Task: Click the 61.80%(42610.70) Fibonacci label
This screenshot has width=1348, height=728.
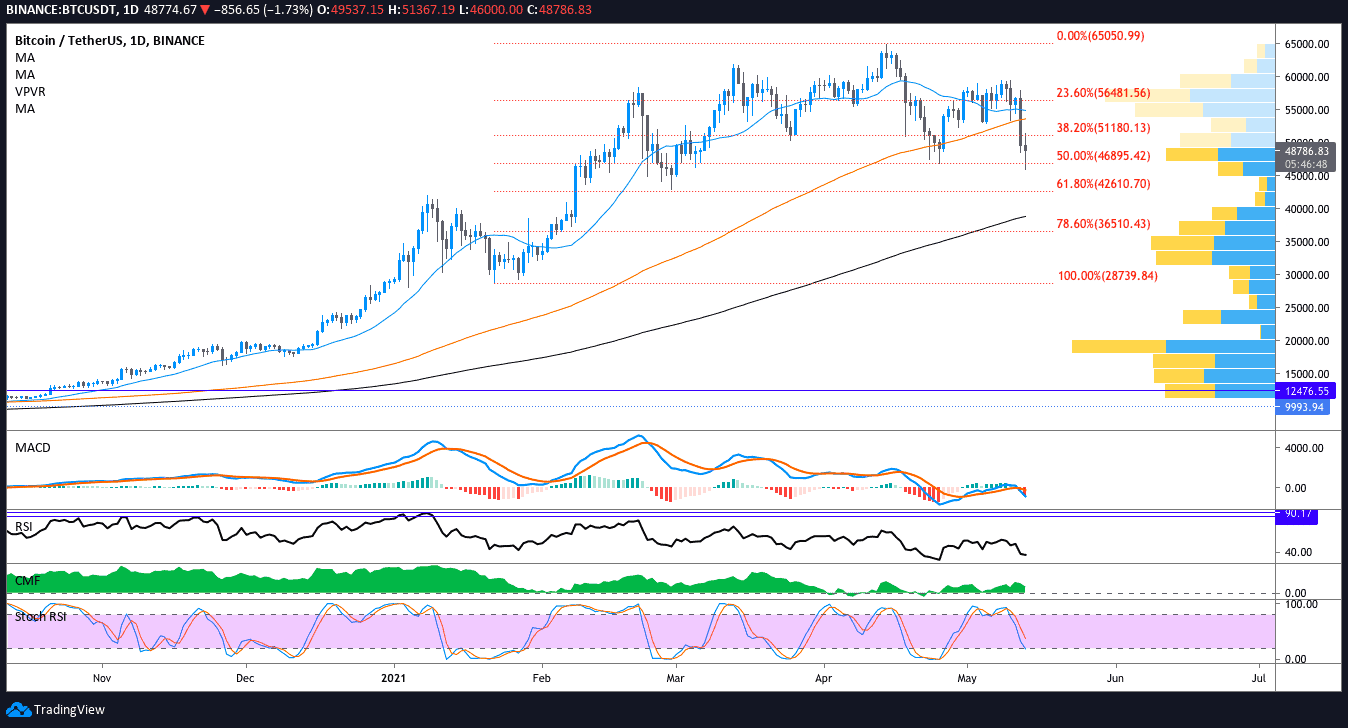Action: pyautogui.click(x=1103, y=185)
